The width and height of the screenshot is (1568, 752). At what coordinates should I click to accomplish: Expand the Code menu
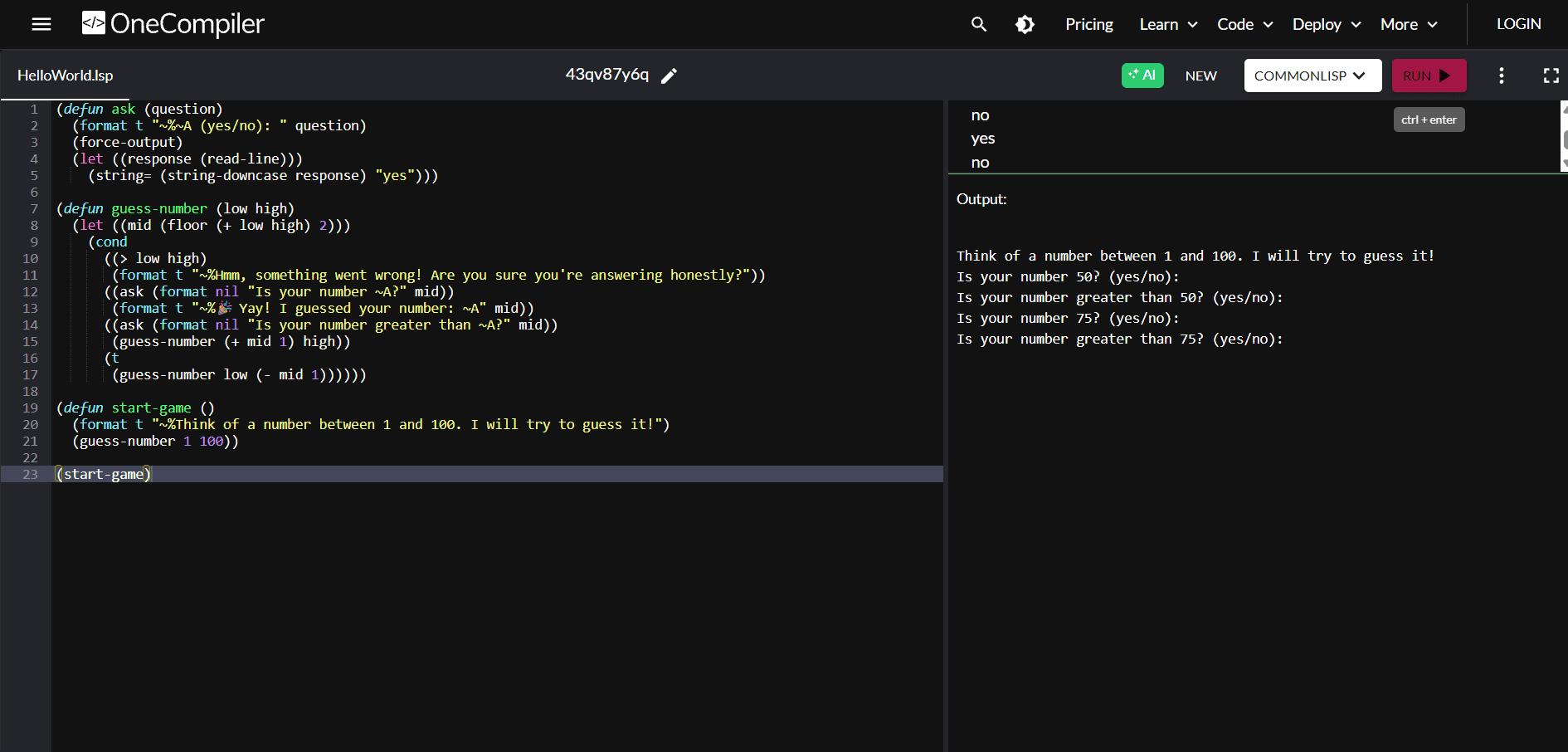coord(1244,24)
